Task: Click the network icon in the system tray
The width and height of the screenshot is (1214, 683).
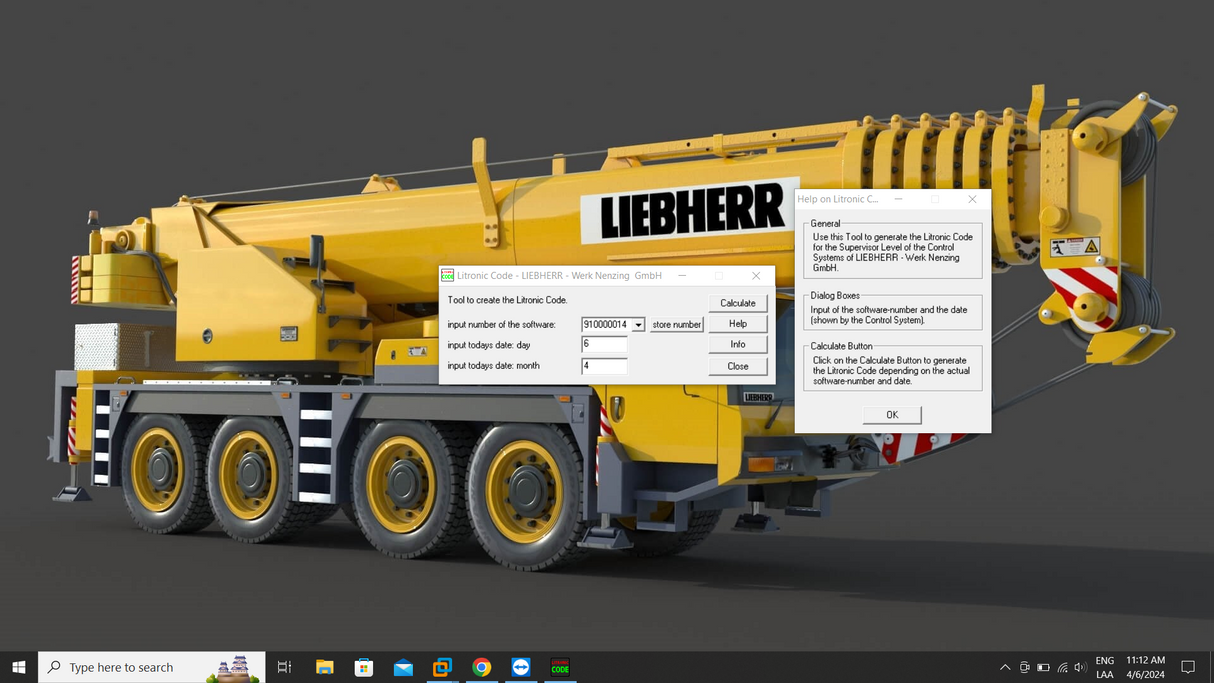Action: pyautogui.click(x=1061, y=667)
